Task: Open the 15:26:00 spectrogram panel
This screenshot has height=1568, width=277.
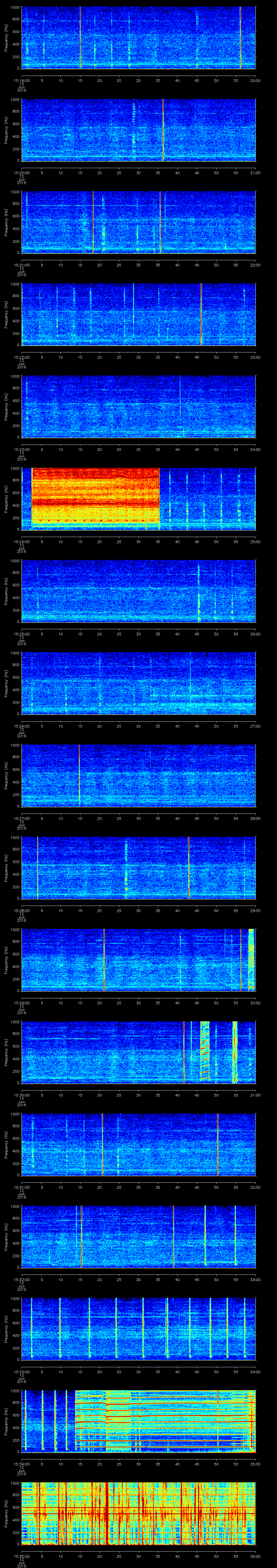Action: click(x=138, y=683)
